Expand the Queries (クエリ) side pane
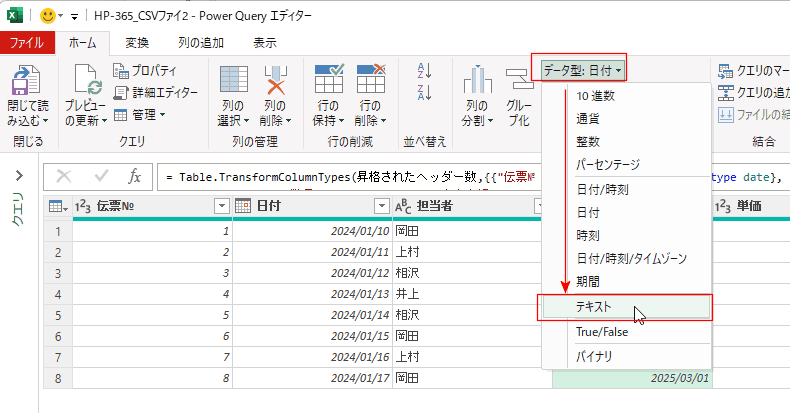 click(x=17, y=176)
